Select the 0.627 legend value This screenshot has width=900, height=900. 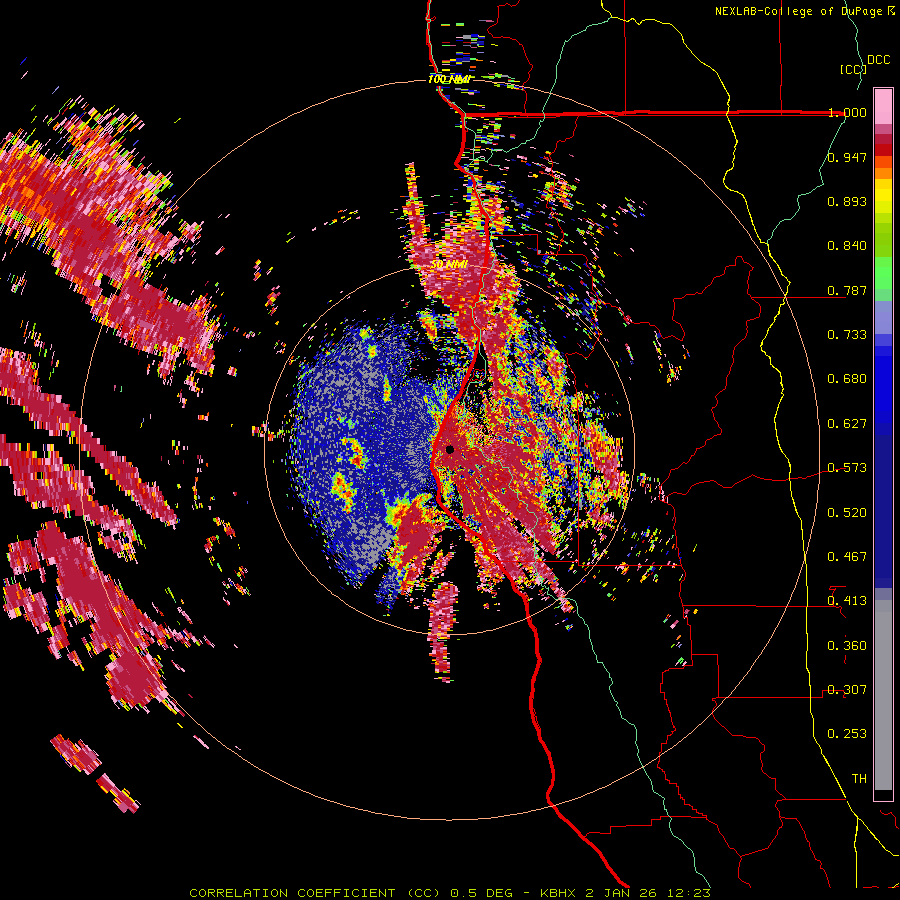847,424
